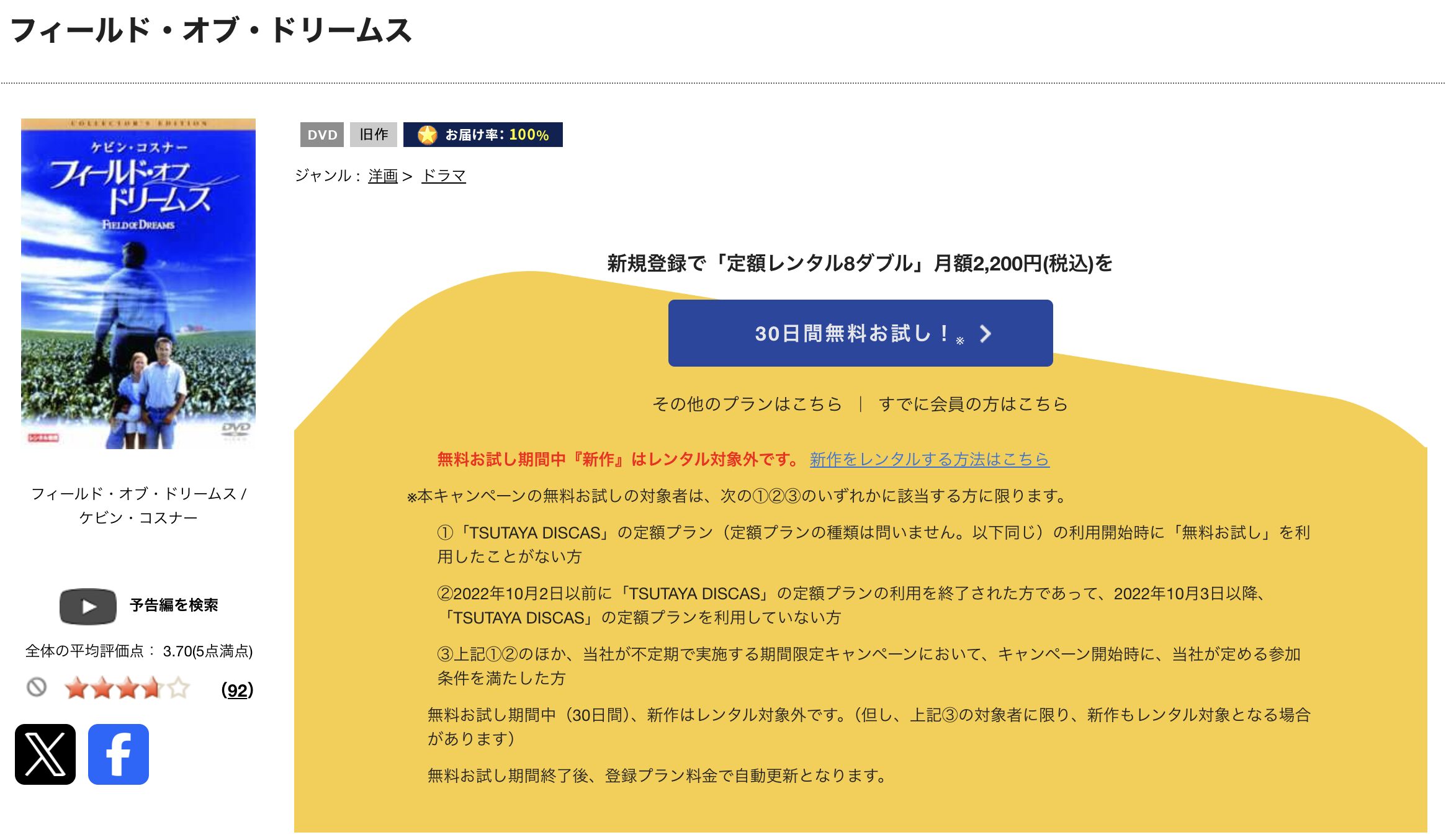
Task: Click condition ① TSUTAYA DISCAS text
Action: pos(874,544)
